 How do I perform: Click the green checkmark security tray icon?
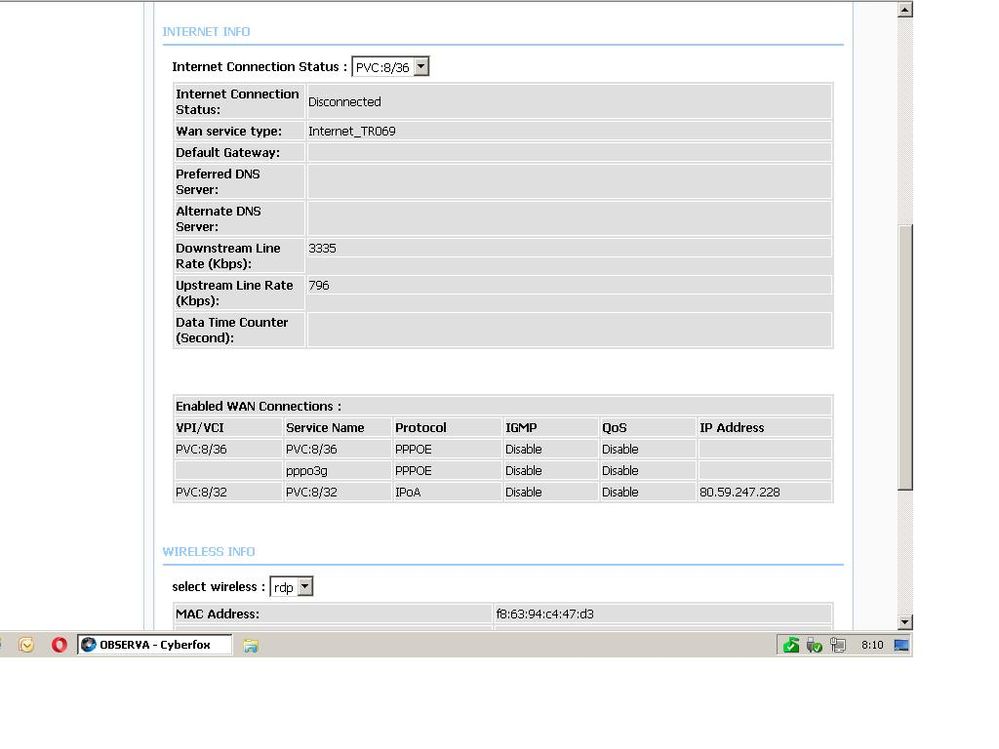791,645
